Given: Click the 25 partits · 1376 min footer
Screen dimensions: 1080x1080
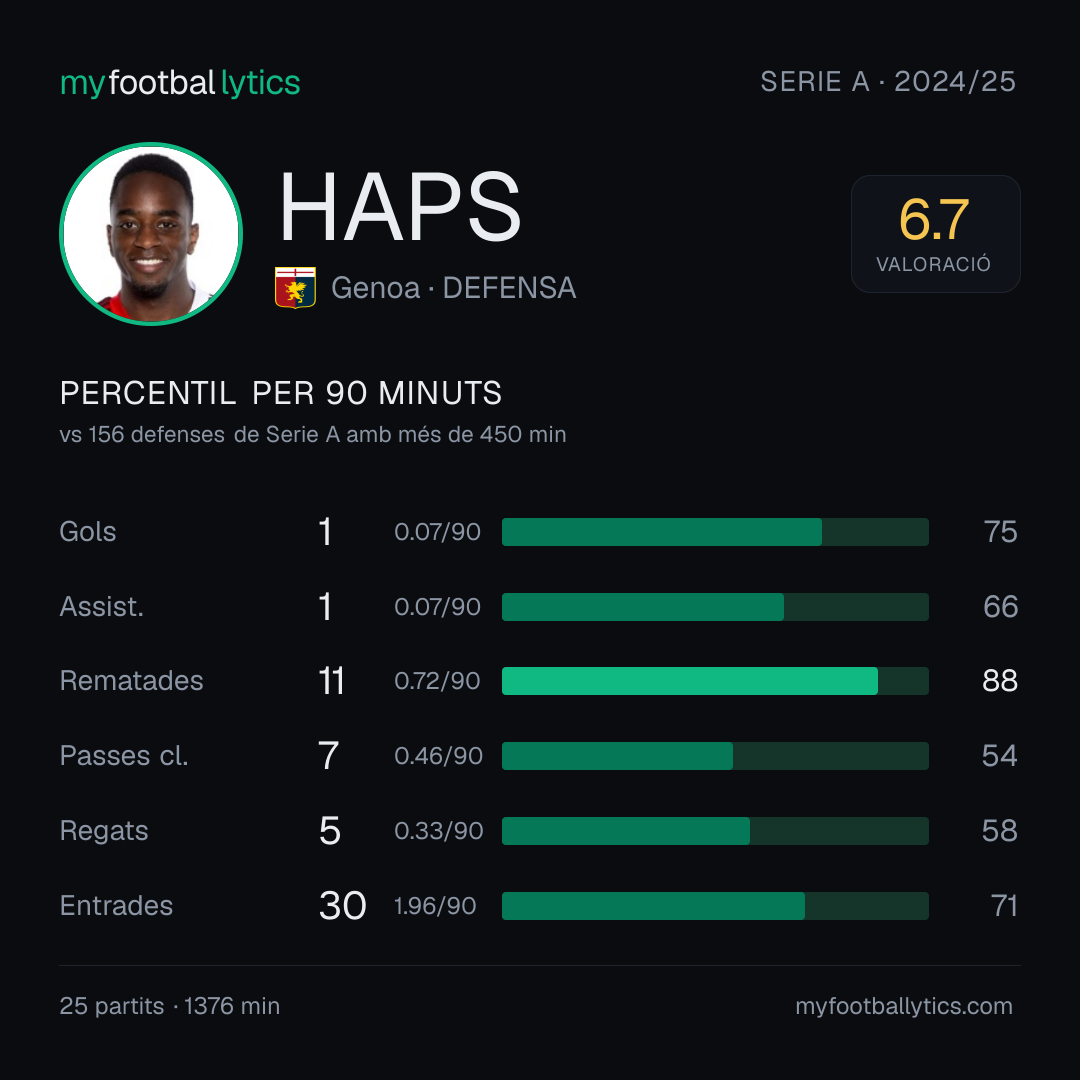Looking at the screenshot, I should 169,1006.
